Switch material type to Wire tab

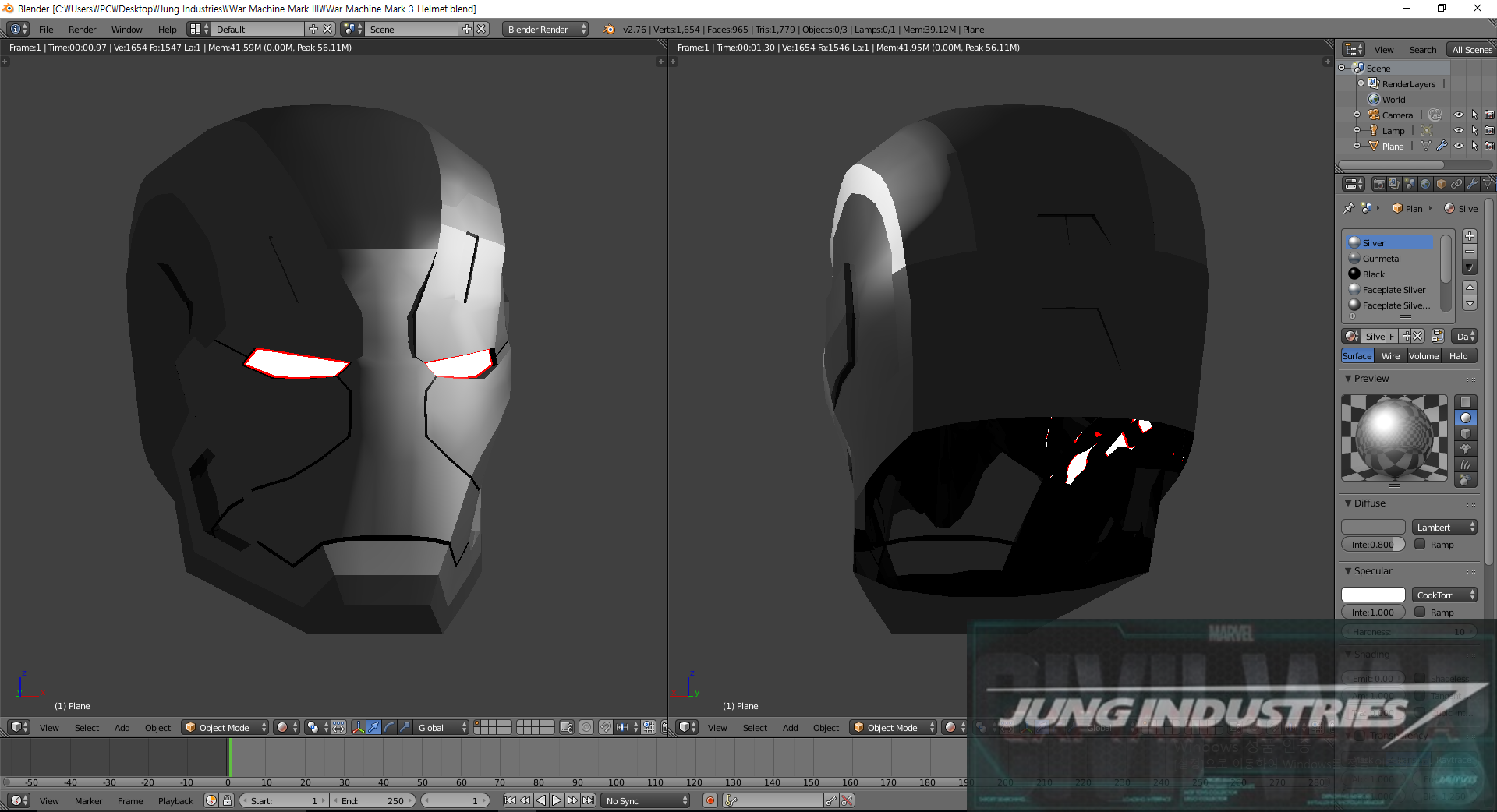pos(1390,355)
